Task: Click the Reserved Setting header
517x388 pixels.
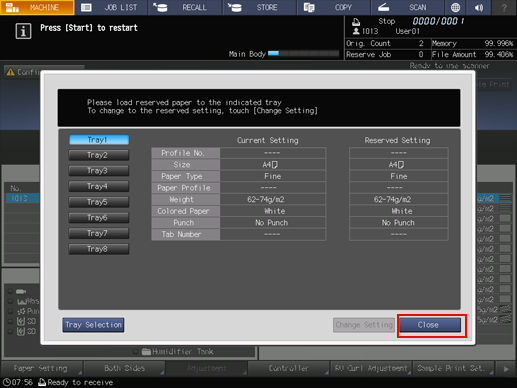Action: click(397, 140)
